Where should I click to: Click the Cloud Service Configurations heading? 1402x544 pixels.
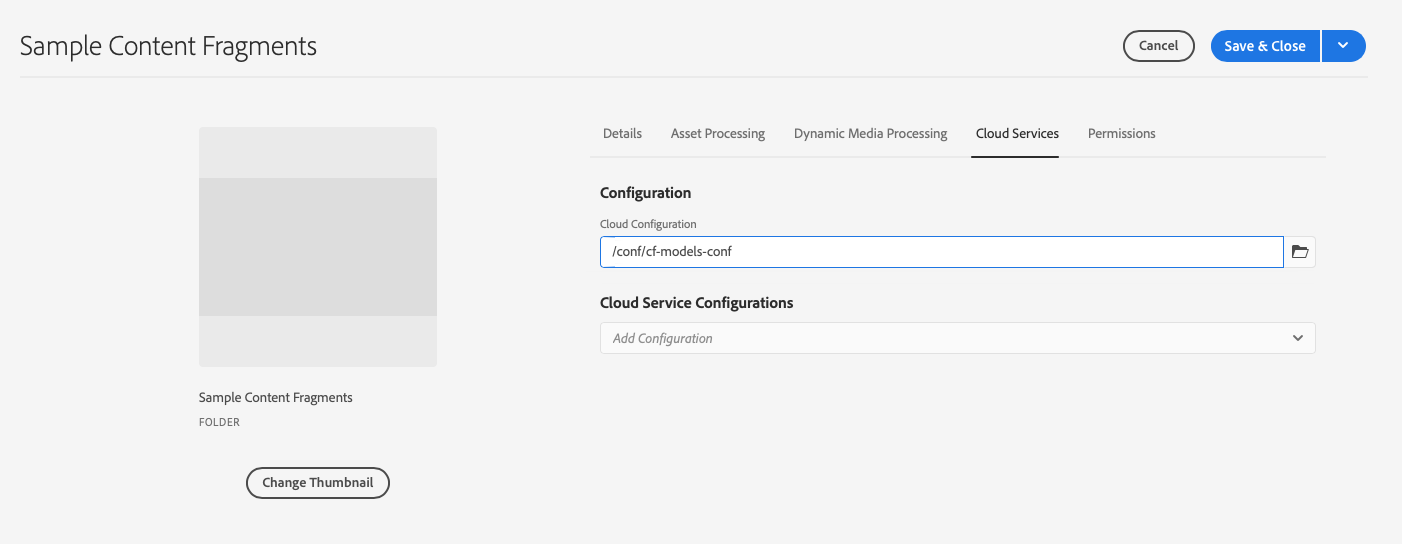pos(696,302)
